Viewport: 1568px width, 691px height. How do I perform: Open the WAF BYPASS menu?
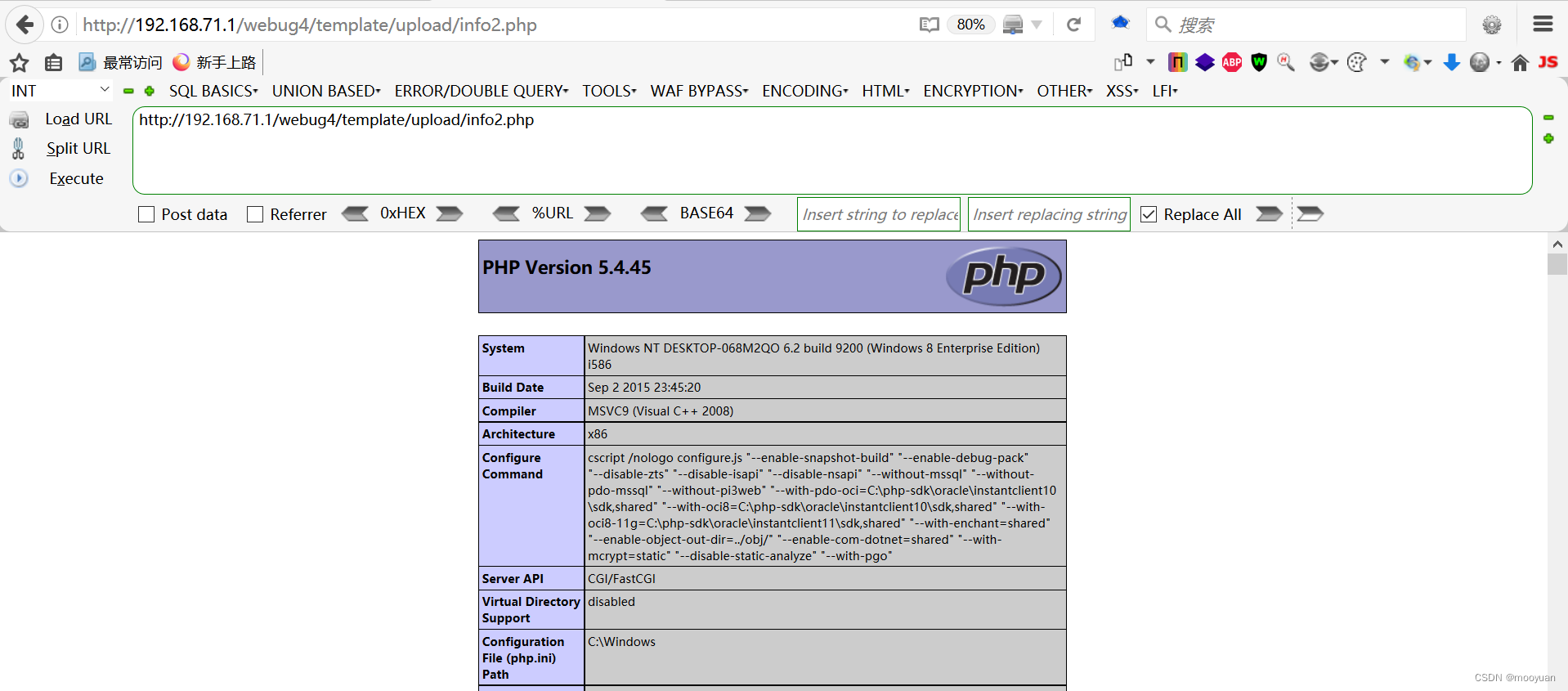click(699, 91)
